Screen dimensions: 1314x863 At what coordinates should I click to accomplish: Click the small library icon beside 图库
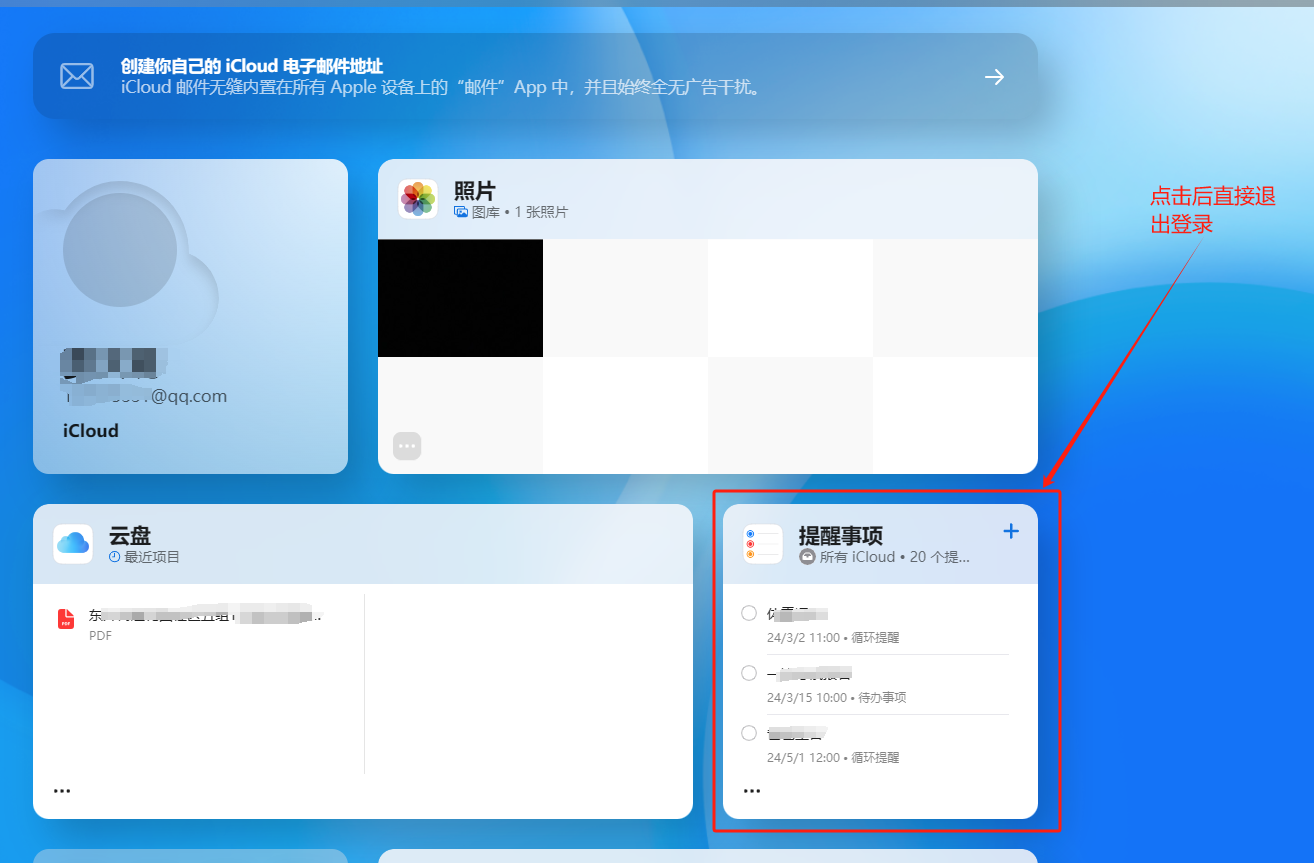(x=461, y=212)
